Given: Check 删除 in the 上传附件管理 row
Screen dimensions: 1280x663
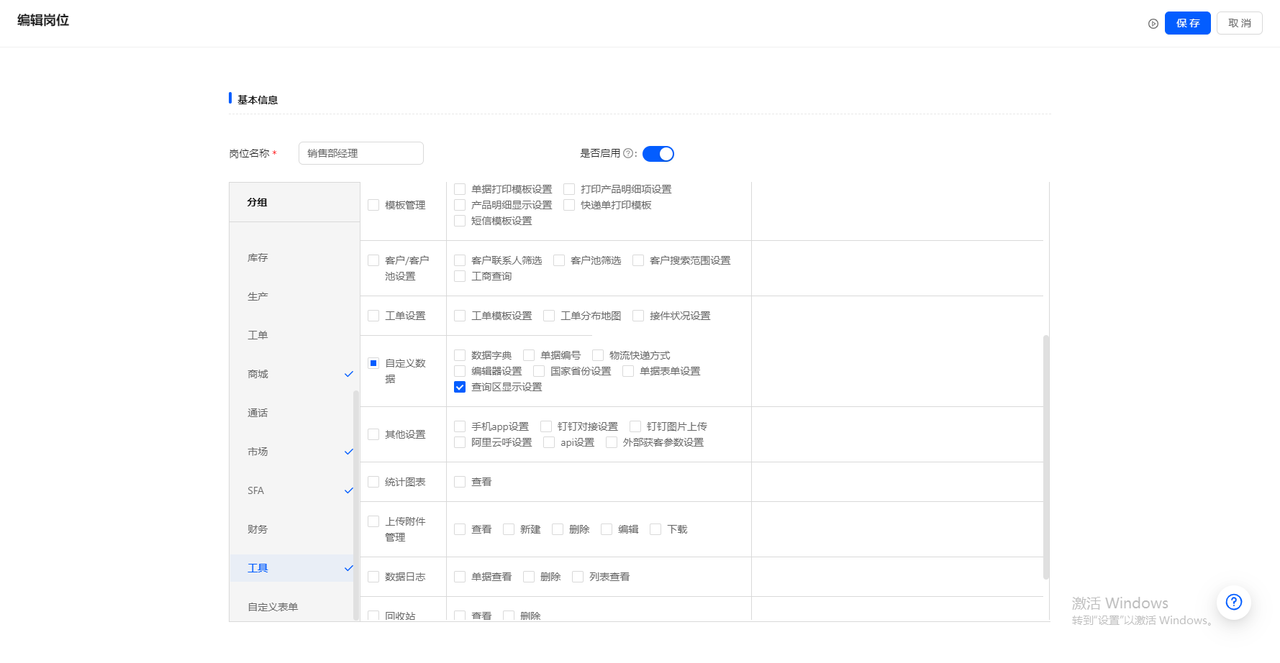Looking at the screenshot, I should (558, 529).
